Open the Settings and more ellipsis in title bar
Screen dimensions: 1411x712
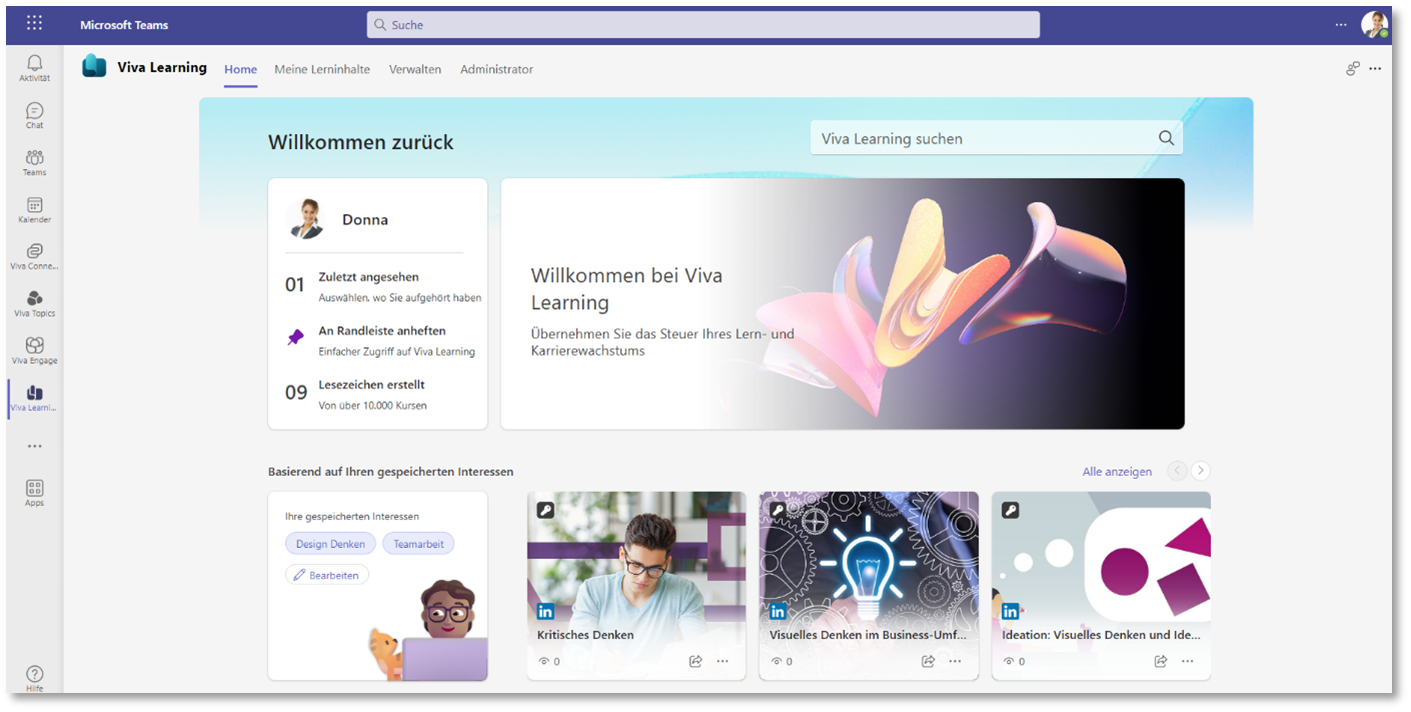1341,25
